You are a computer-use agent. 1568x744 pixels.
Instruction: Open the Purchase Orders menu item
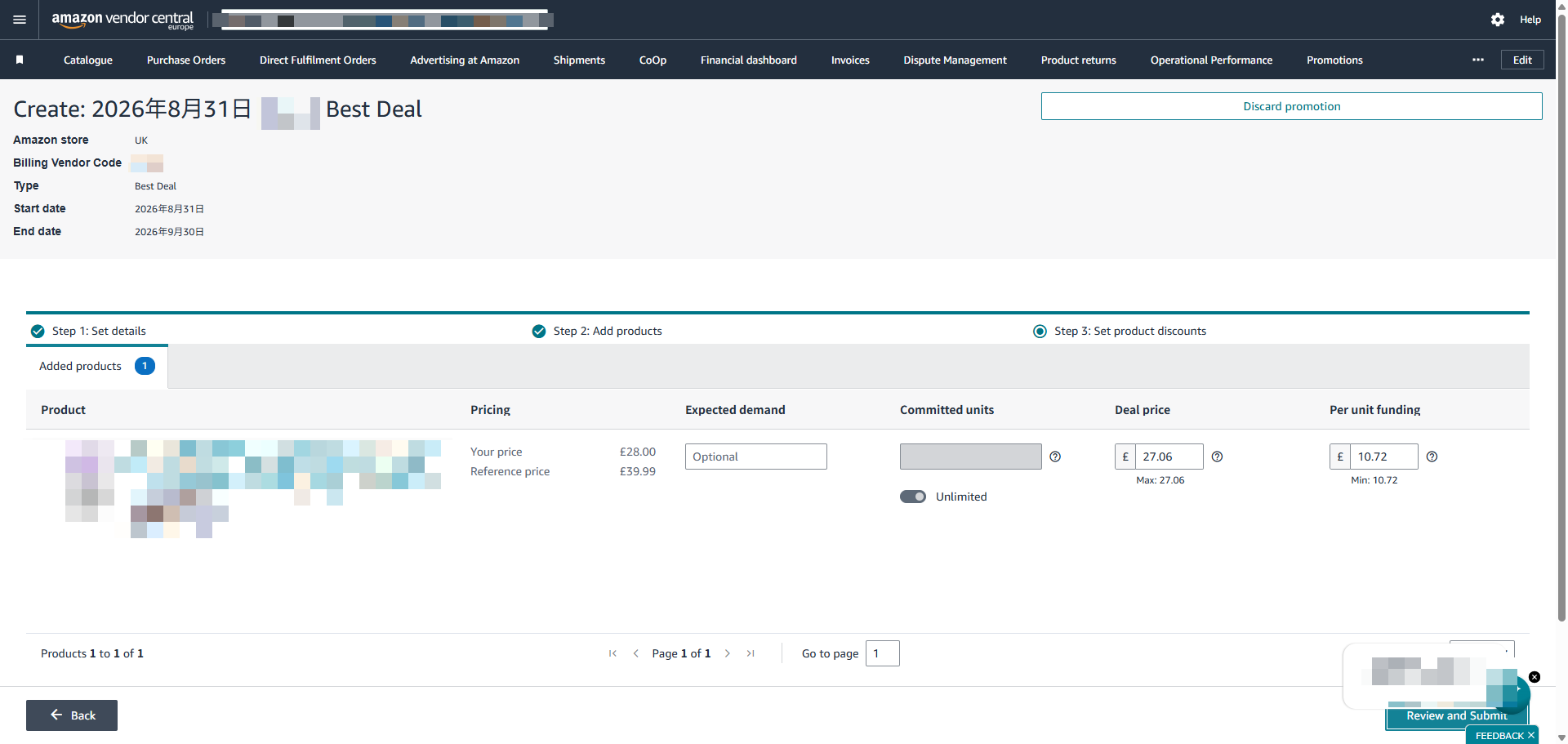tap(186, 60)
